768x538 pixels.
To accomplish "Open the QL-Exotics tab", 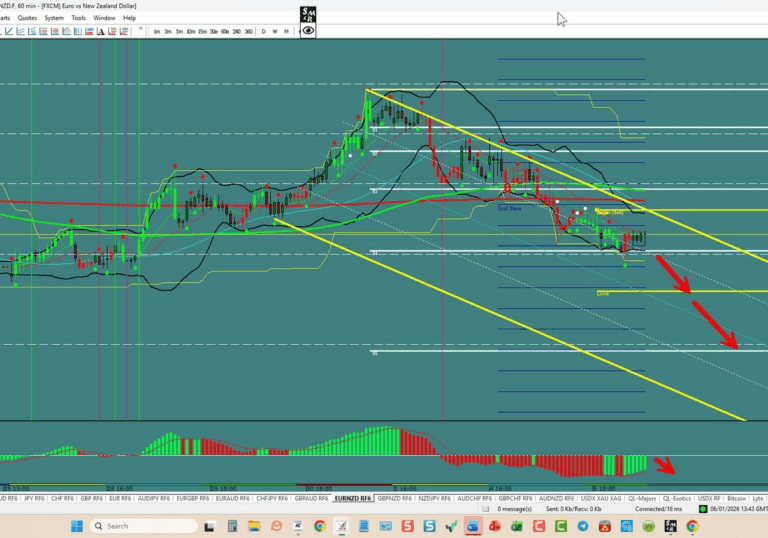I will click(677, 498).
